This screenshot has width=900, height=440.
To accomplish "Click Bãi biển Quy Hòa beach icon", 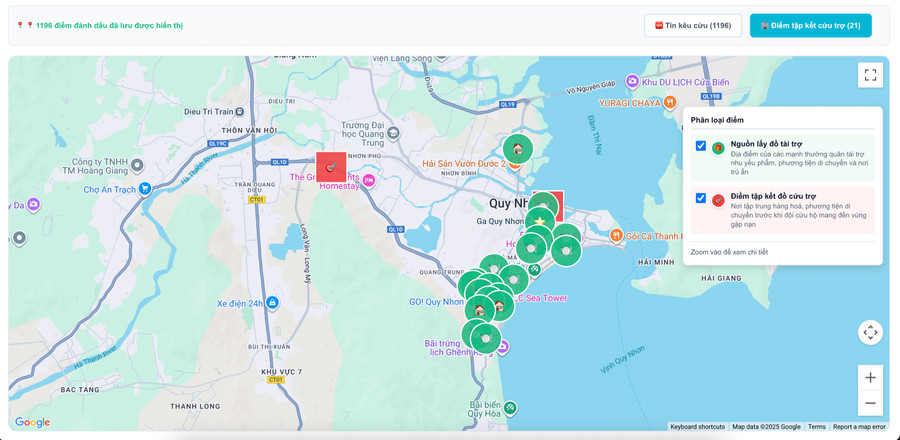I will (510, 407).
